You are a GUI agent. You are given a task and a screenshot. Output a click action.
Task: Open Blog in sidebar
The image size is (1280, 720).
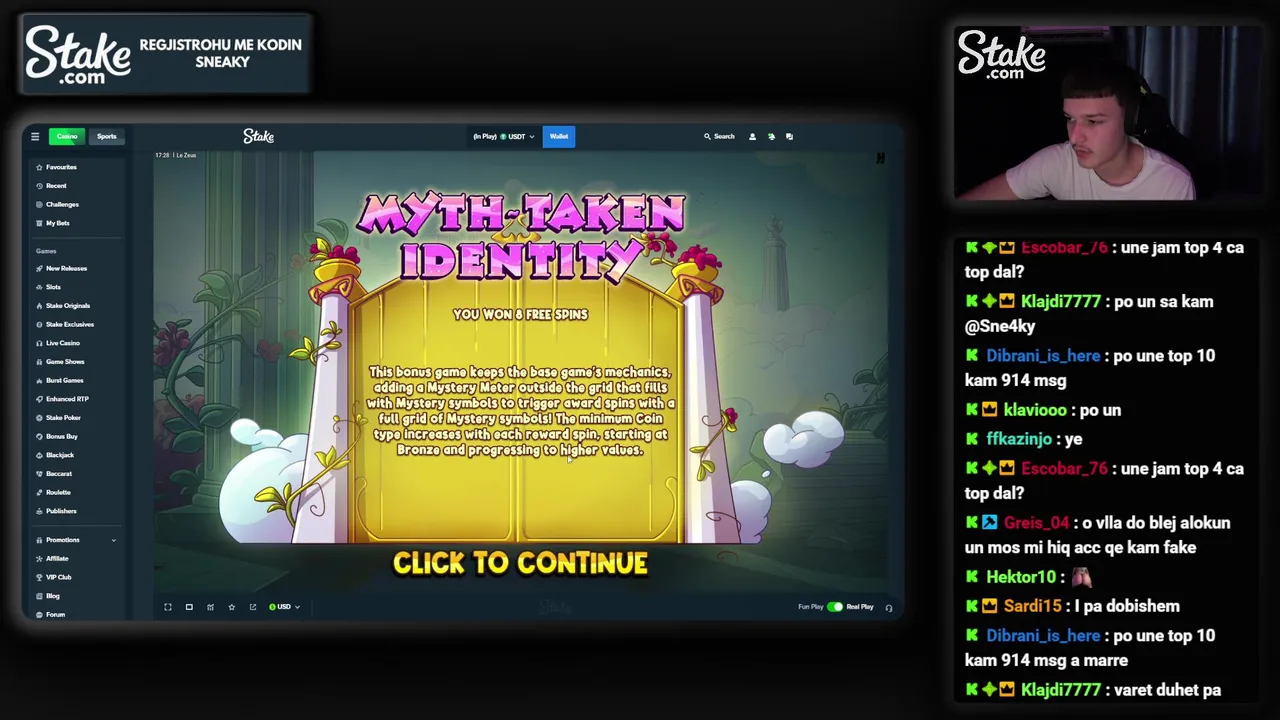click(x=48, y=596)
